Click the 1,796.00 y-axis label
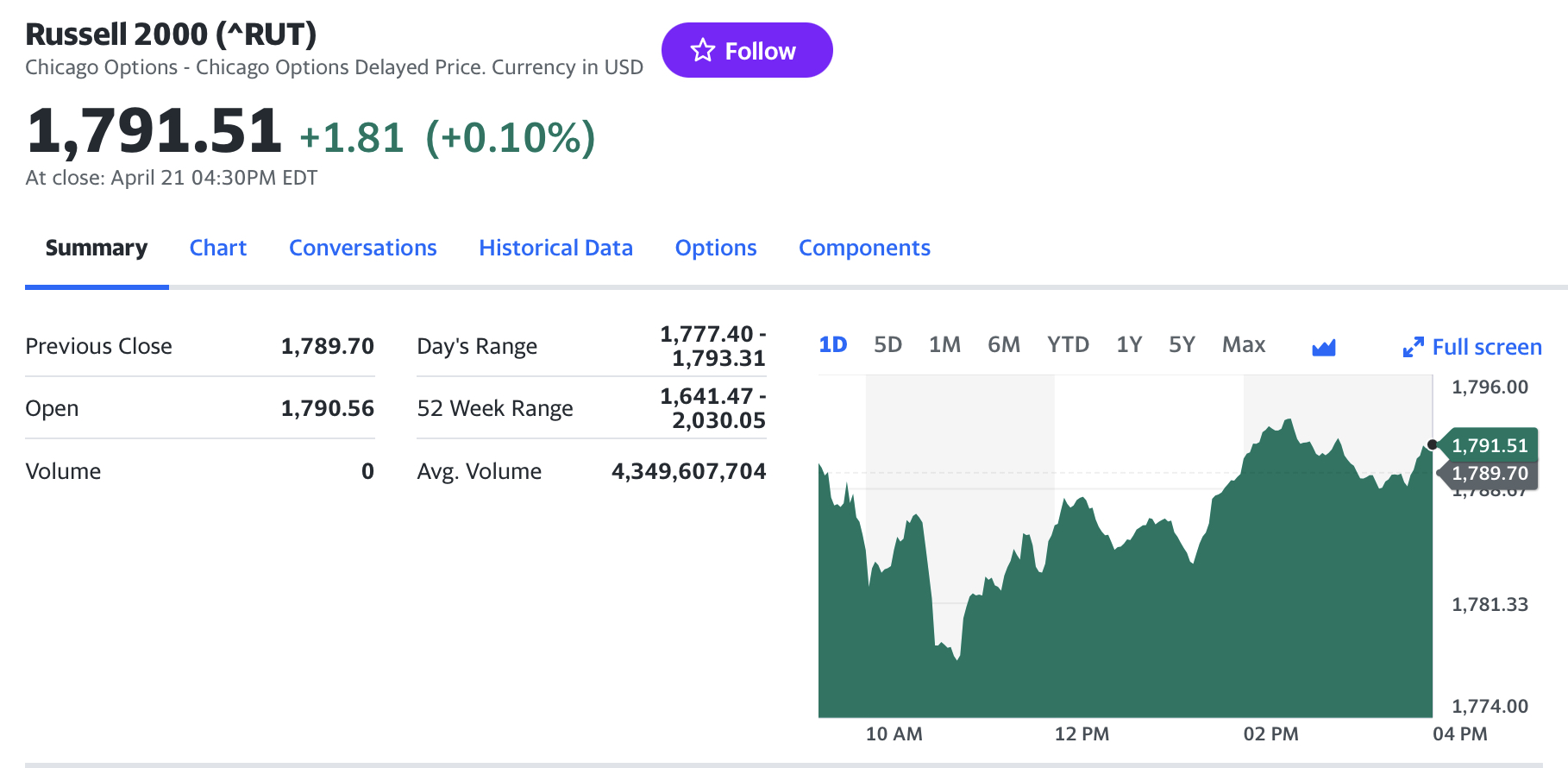 (1490, 387)
